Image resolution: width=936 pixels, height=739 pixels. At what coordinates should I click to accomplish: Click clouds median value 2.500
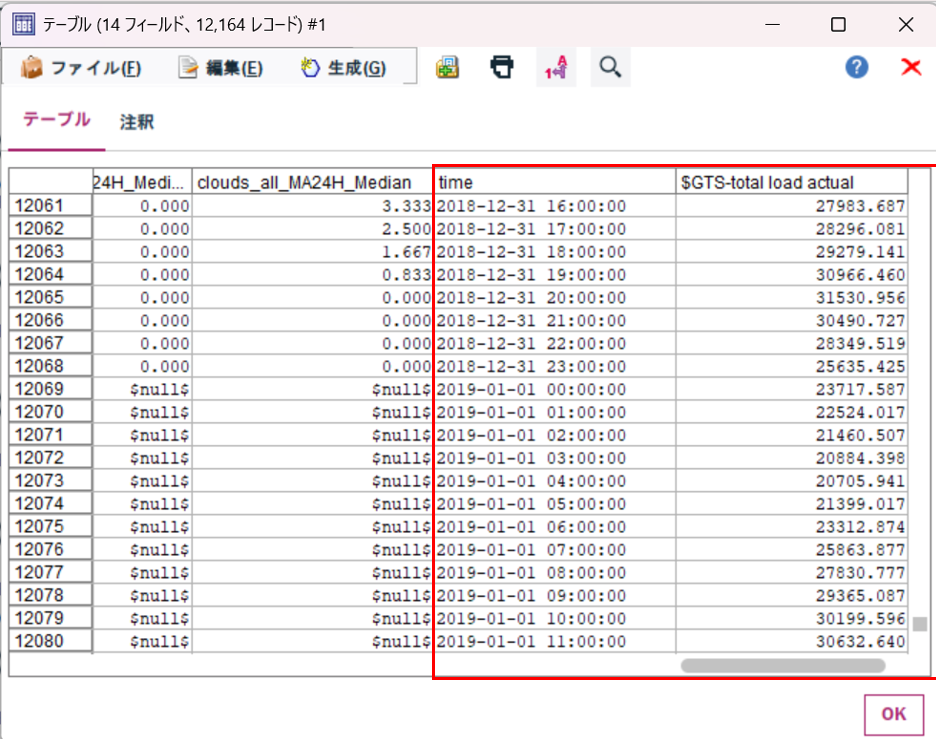[x=313, y=229]
